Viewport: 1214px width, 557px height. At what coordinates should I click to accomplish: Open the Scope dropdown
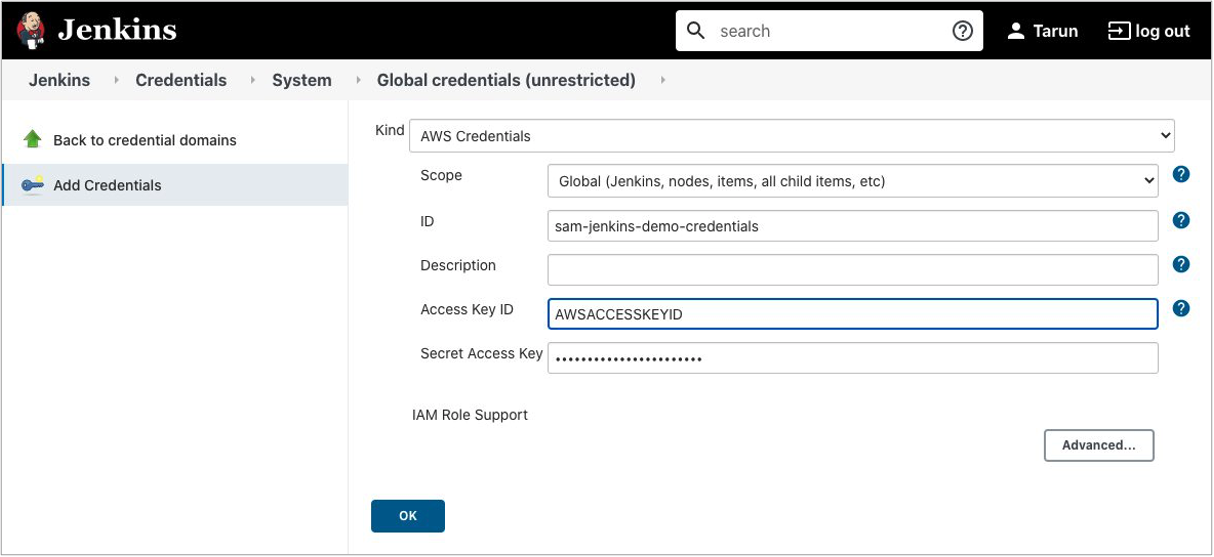point(853,181)
